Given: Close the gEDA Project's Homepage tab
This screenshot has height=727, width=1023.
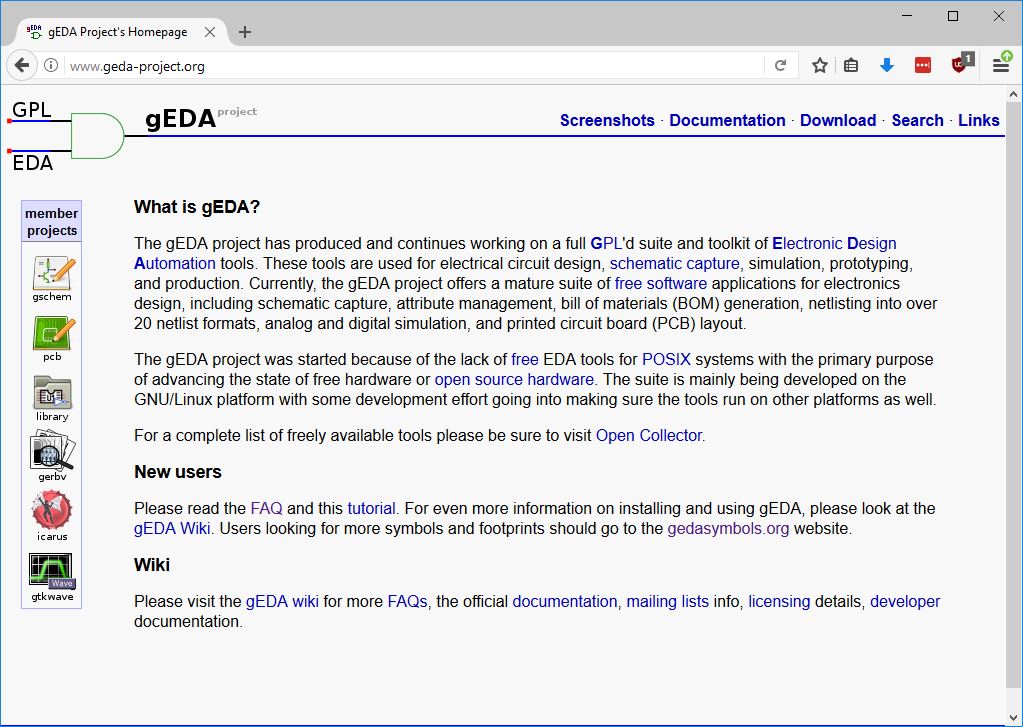Looking at the screenshot, I should click(210, 32).
